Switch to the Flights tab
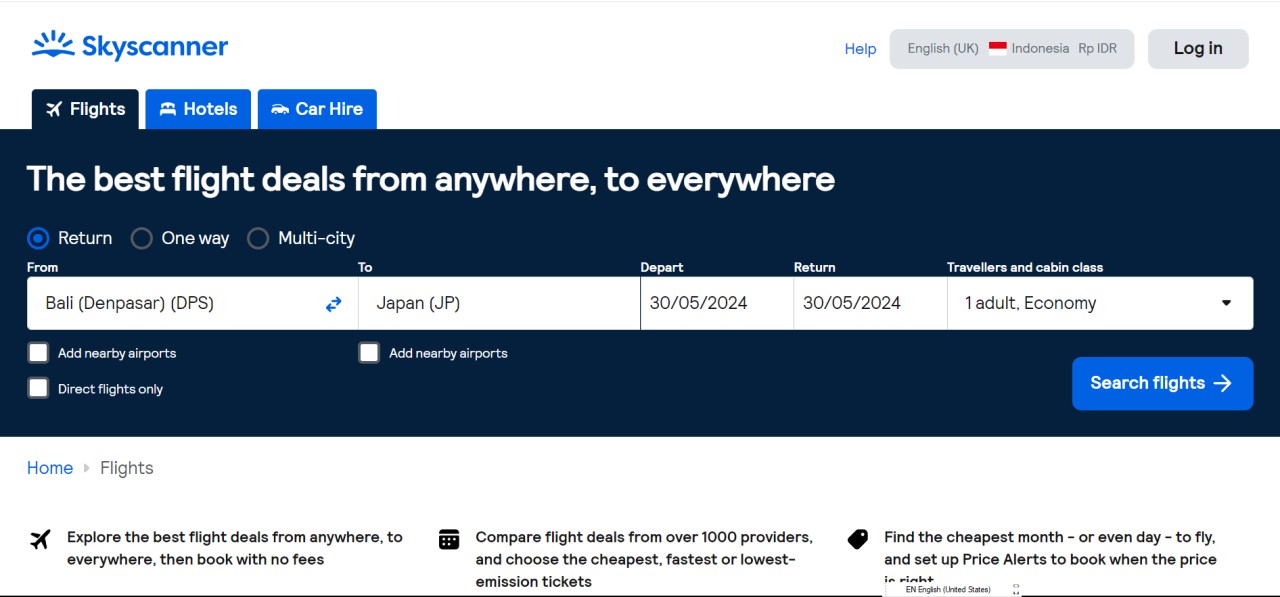This screenshot has height=597, width=1280. pos(85,109)
